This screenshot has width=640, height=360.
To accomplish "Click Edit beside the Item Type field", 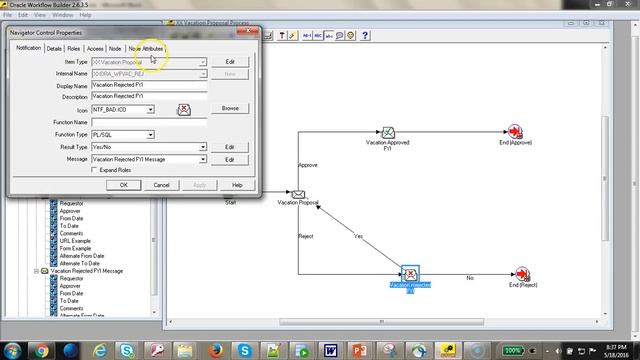I will (x=230, y=62).
